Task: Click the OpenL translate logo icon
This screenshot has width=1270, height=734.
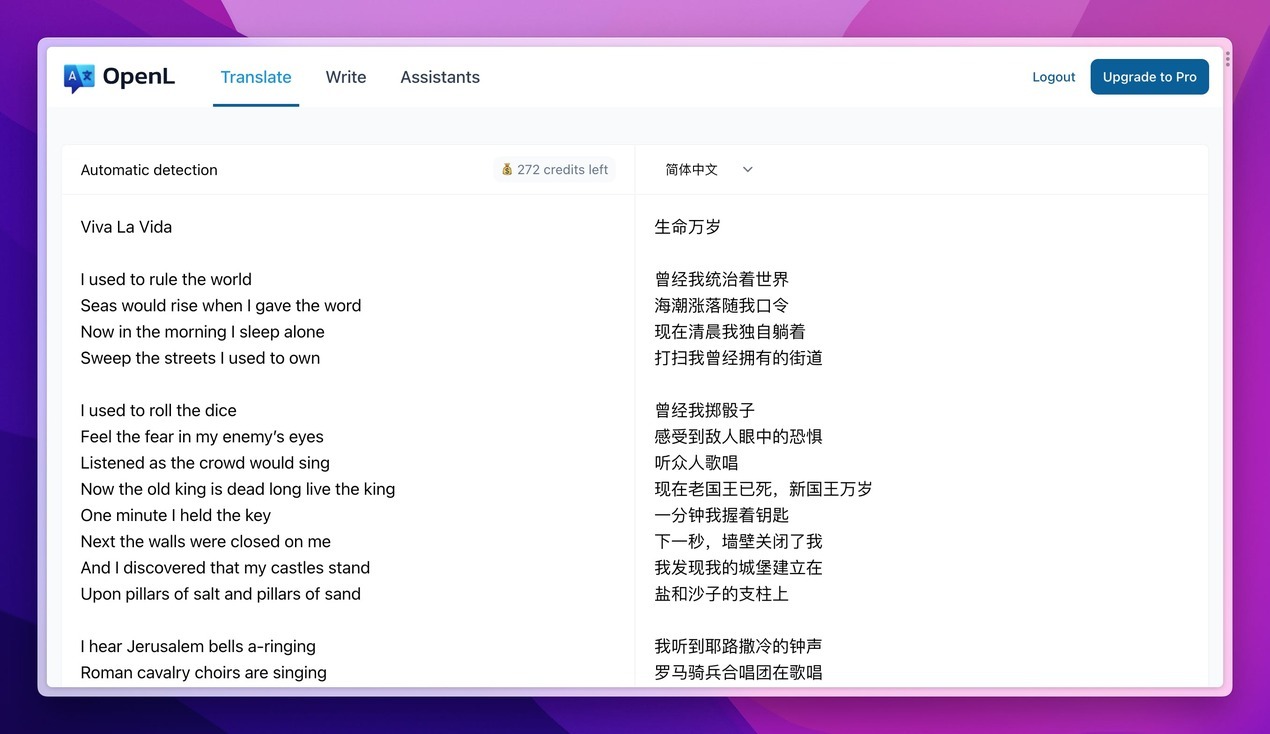Action: tap(79, 78)
